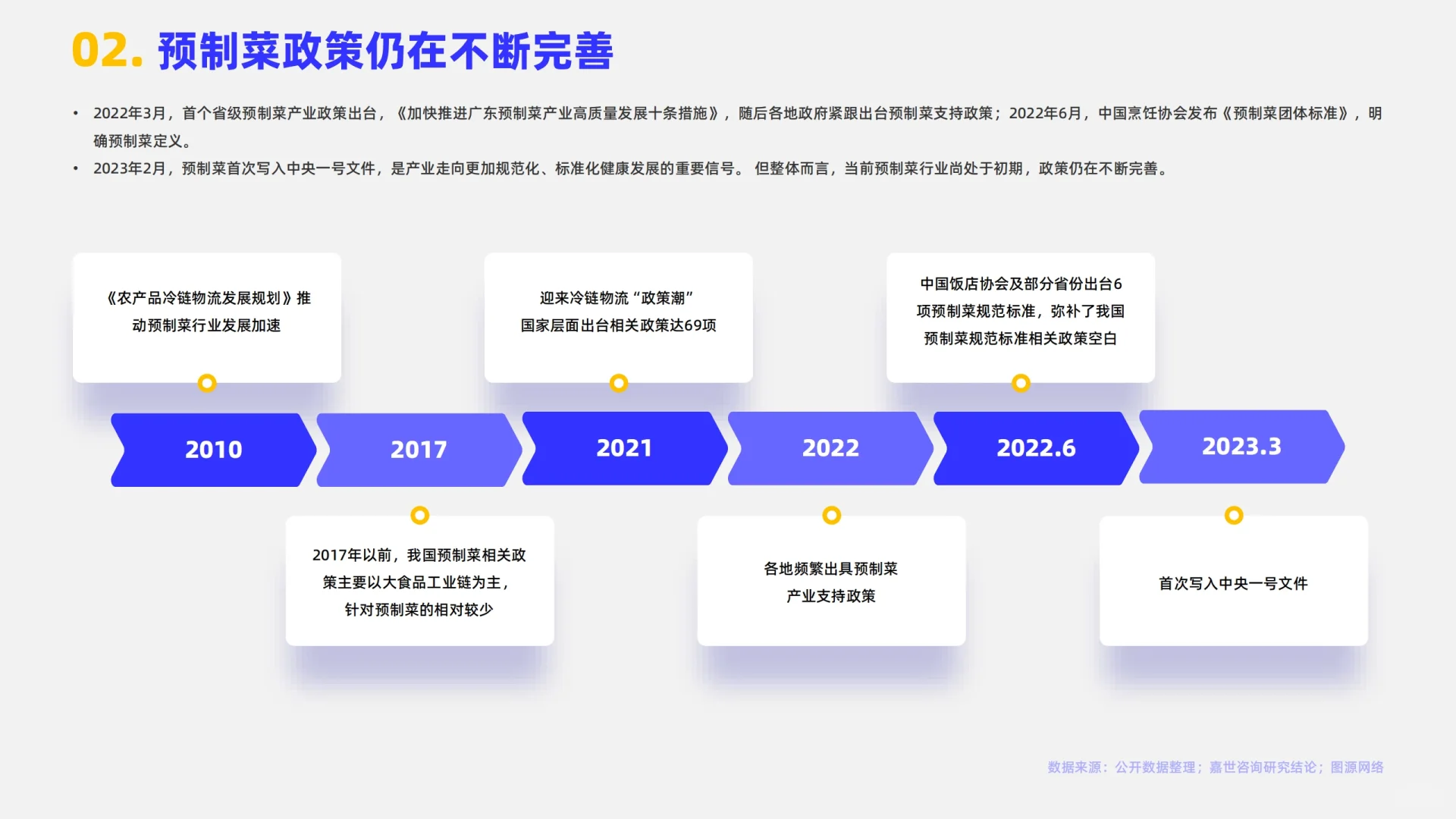
Task: Click the 2017 timeline arrow
Action: click(419, 450)
